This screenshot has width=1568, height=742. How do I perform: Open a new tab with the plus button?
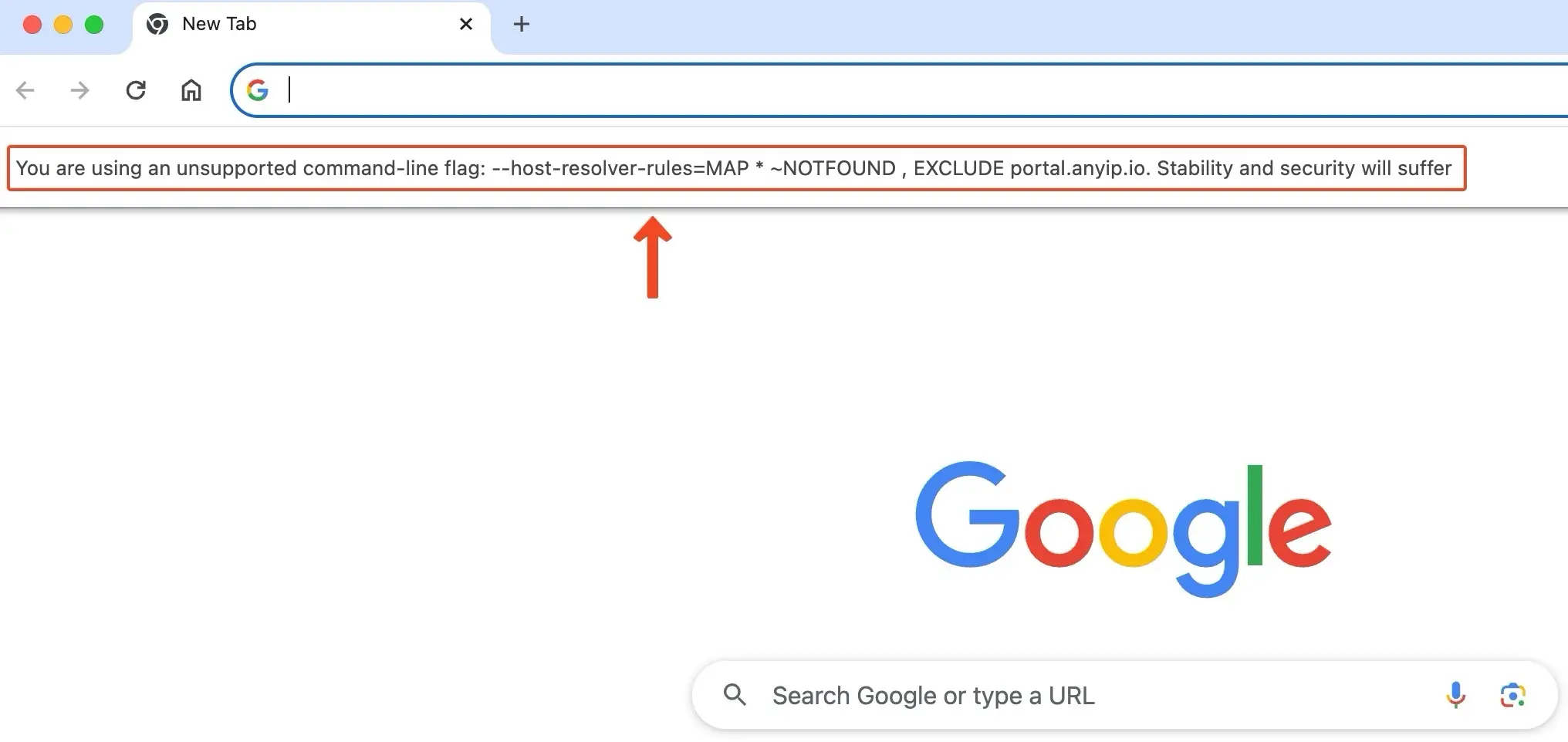click(522, 24)
